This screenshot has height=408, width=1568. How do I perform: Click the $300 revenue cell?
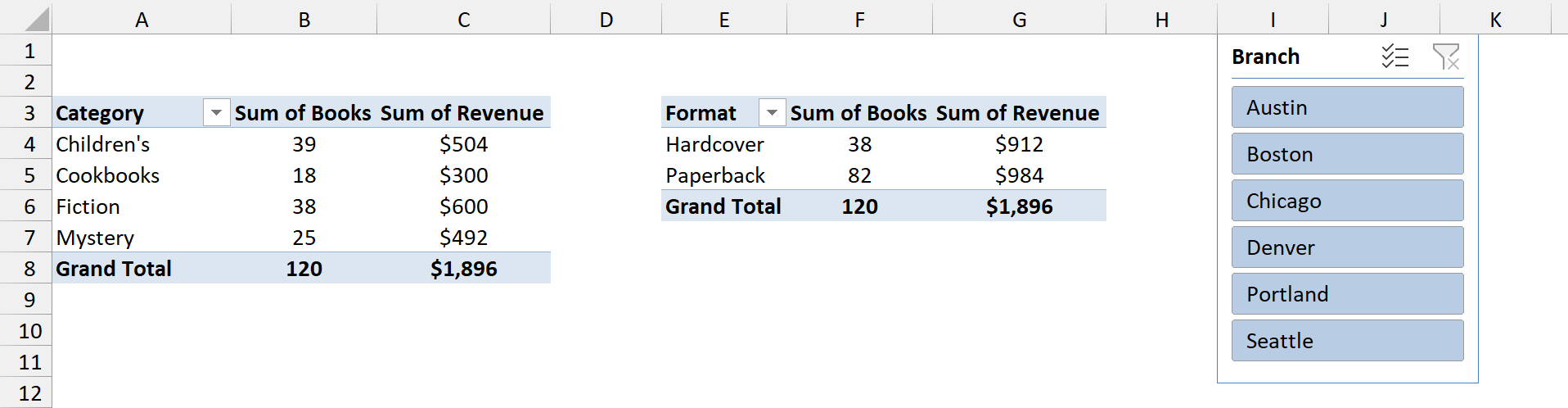(464, 175)
